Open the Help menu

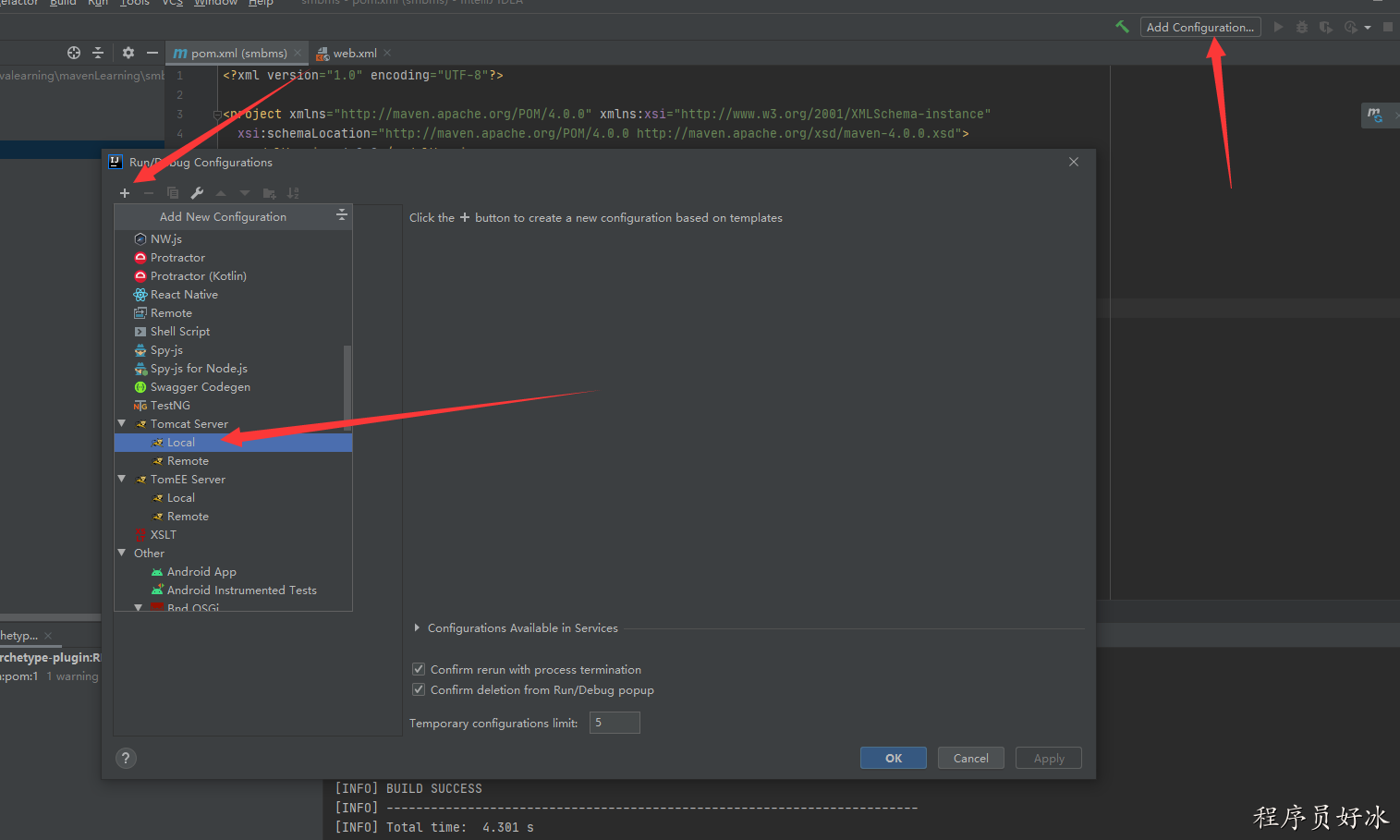[261, 4]
